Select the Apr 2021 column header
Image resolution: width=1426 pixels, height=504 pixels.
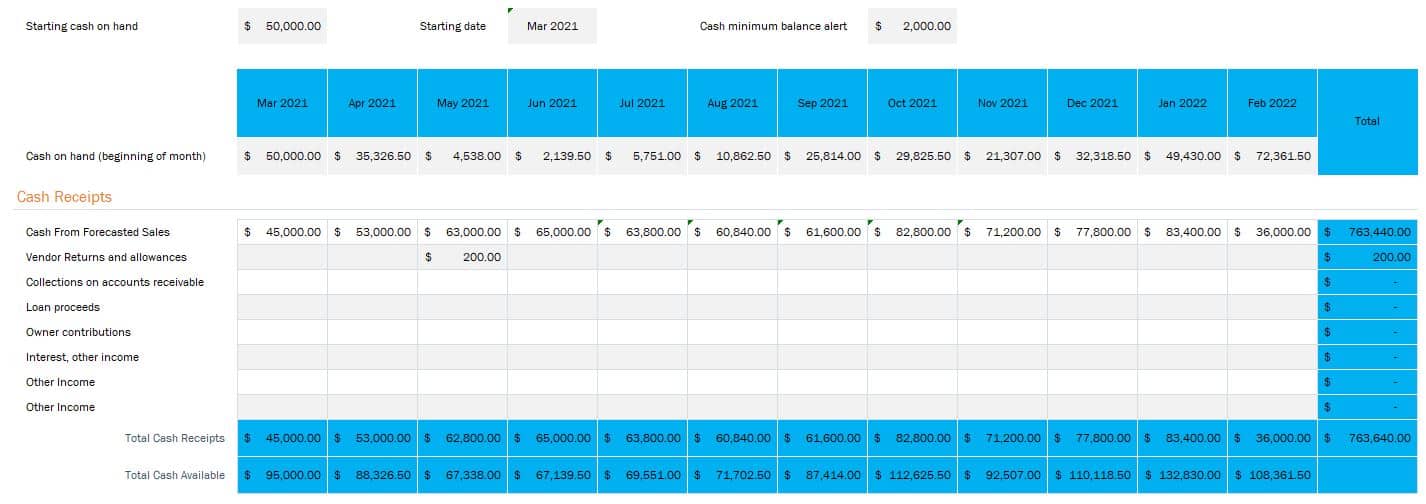(x=372, y=103)
